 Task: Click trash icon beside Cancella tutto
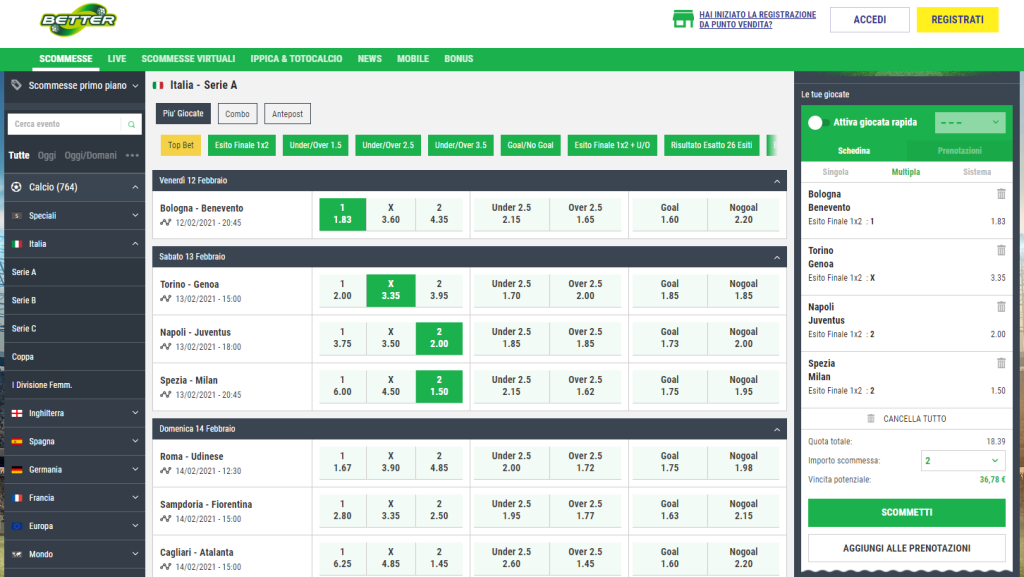tap(871, 418)
